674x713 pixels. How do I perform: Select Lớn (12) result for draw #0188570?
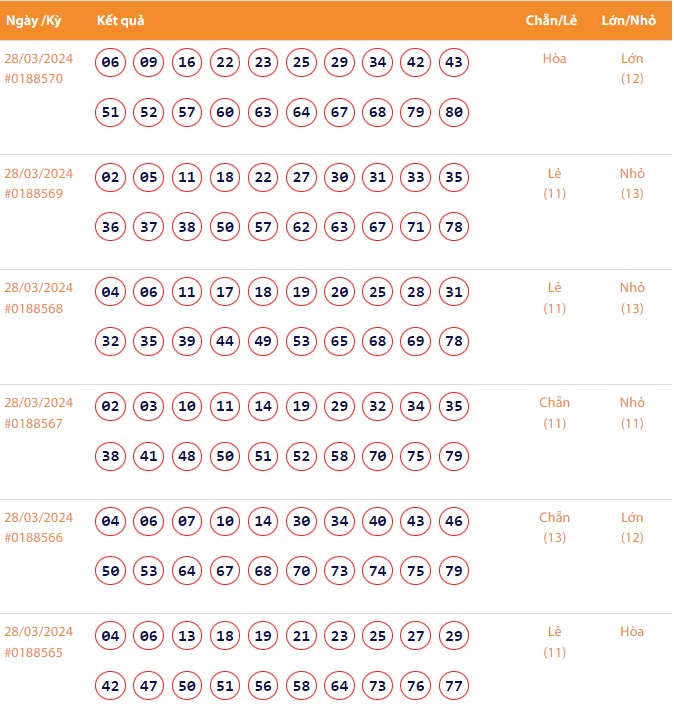coord(631,68)
